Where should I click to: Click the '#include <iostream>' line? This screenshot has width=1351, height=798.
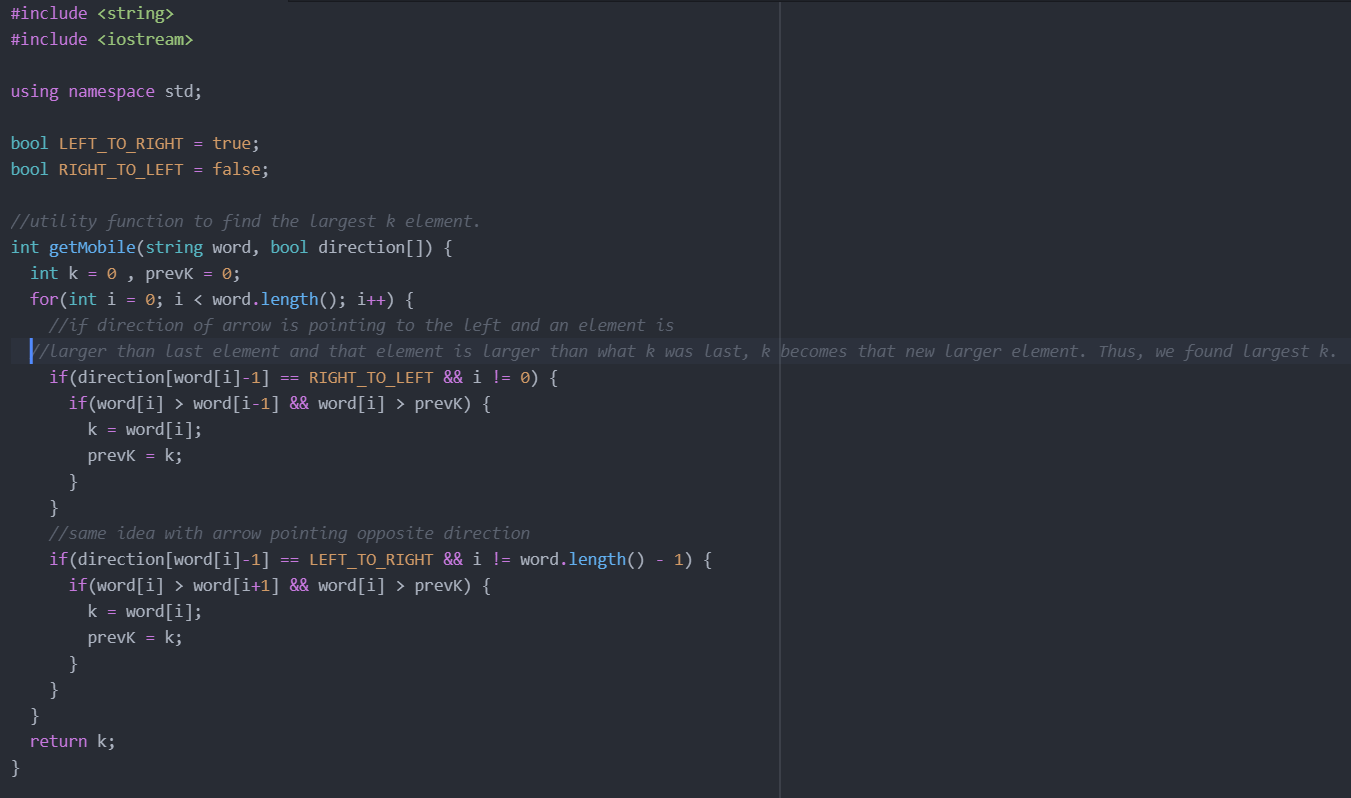click(x=102, y=40)
